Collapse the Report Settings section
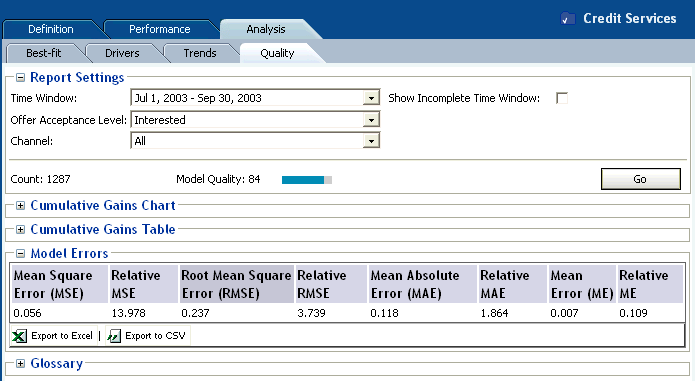The width and height of the screenshot is (695, 381). click(20, 78)
